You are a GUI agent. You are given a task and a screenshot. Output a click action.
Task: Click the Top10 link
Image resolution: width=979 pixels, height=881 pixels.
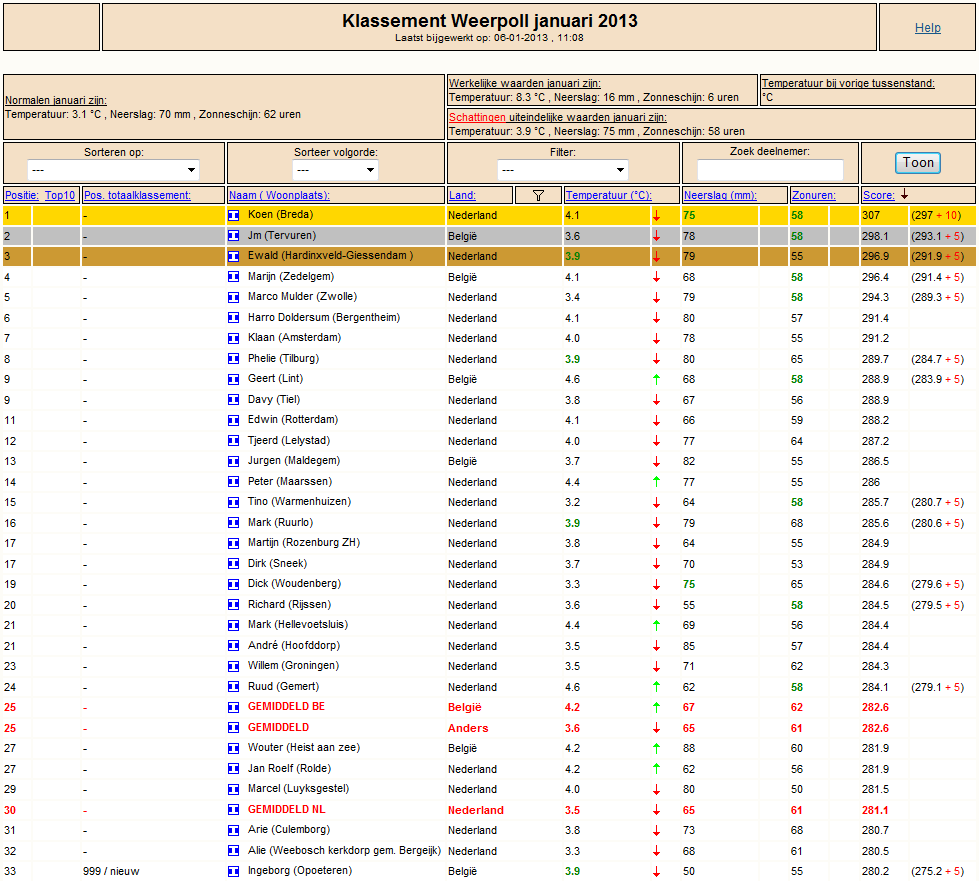point(60,195)
